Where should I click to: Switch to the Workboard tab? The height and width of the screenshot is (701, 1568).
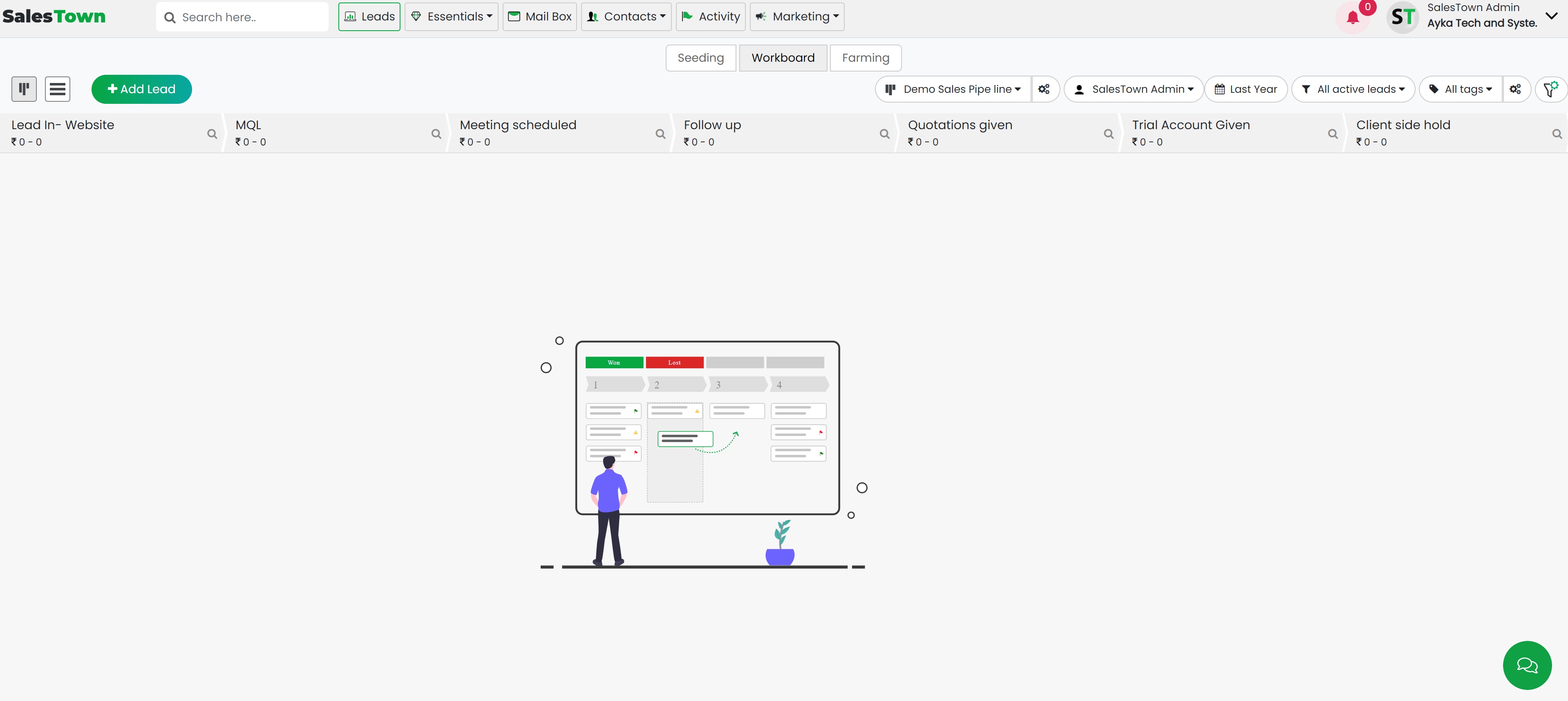[783, 58]
